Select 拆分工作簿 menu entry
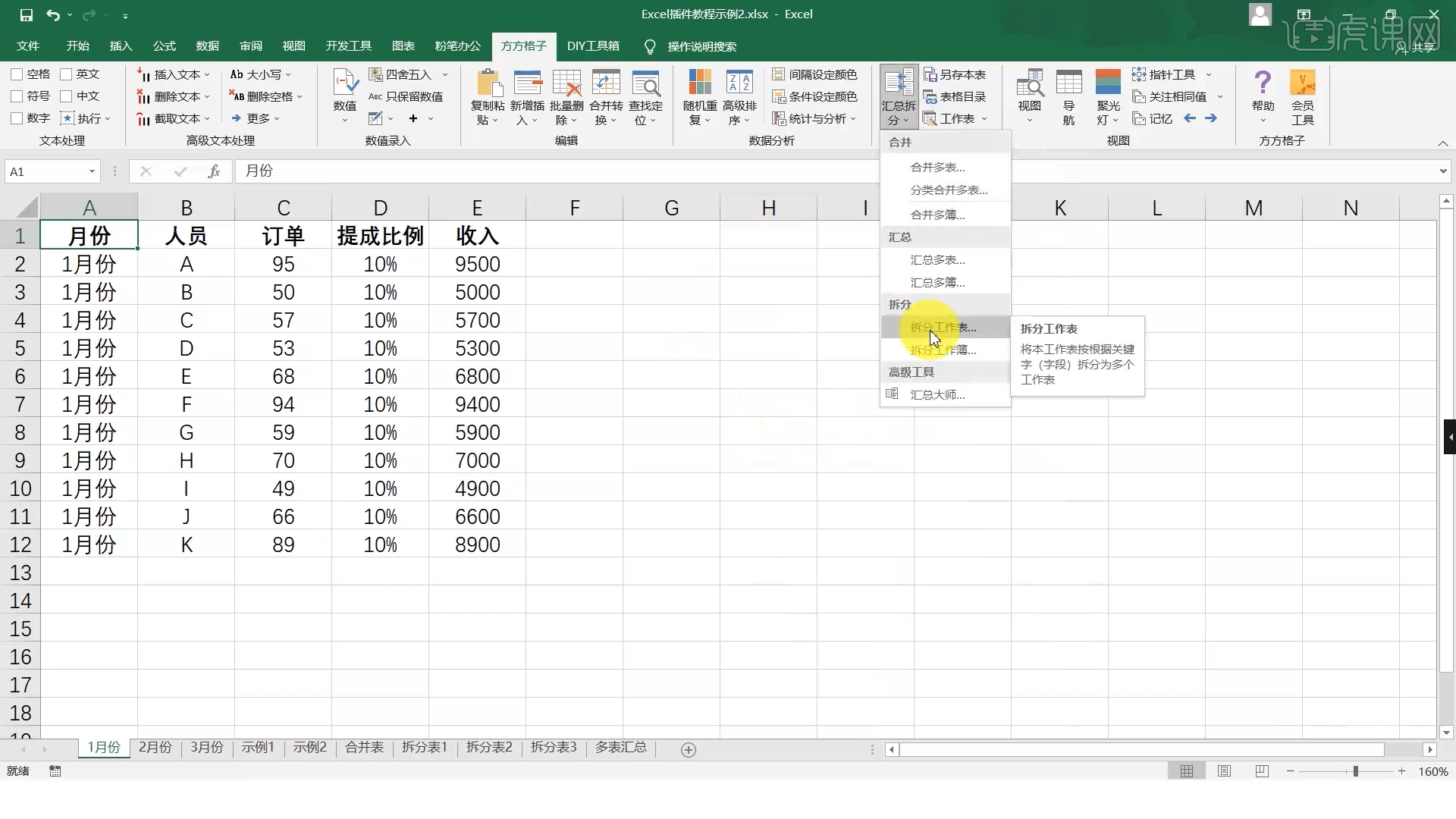This screenshot has width=1456, height=819. [945, 350]
